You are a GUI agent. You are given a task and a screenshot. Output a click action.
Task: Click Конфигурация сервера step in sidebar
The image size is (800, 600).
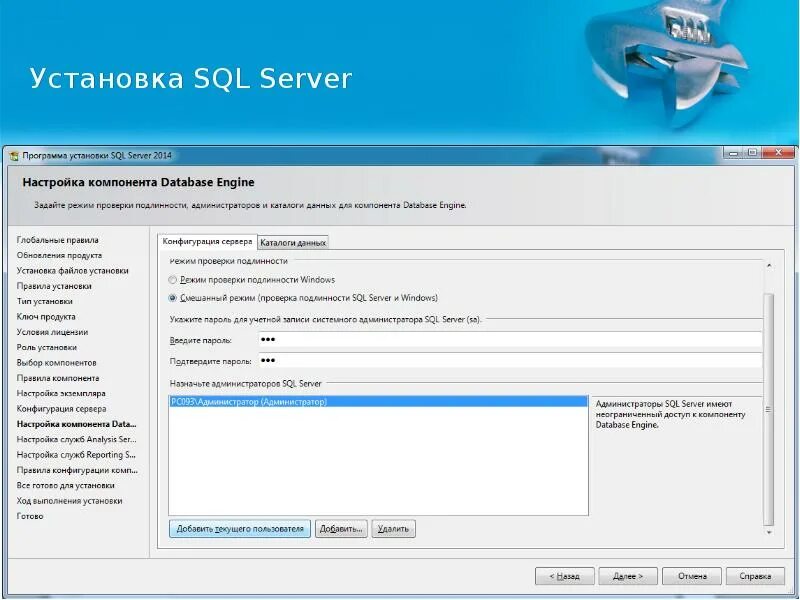pos(61,409)
